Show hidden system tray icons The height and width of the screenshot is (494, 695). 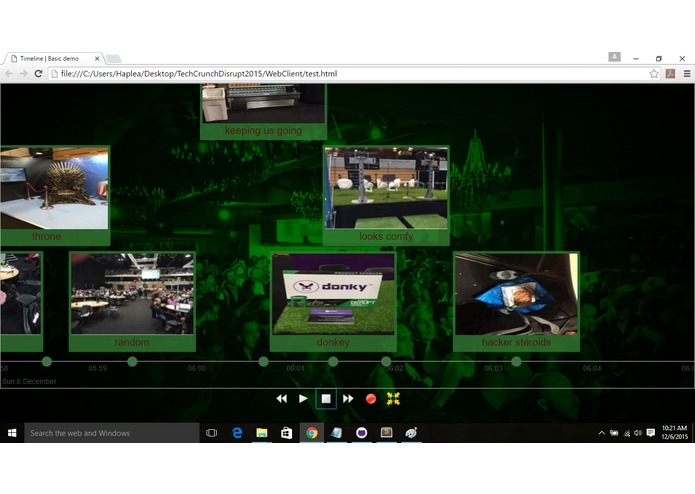[x=601, y=433]
